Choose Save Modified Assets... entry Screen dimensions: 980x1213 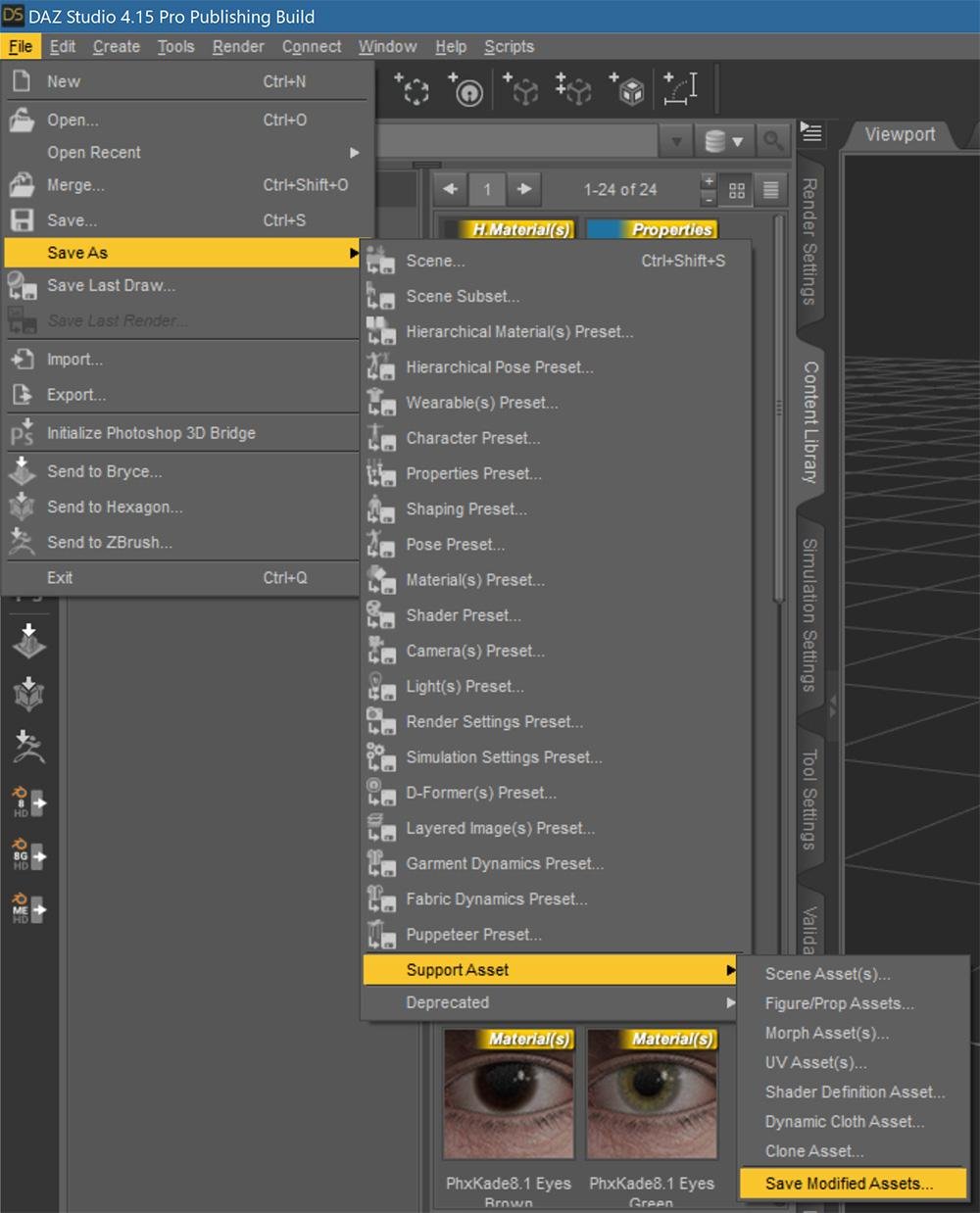(x=853, y=1184)
